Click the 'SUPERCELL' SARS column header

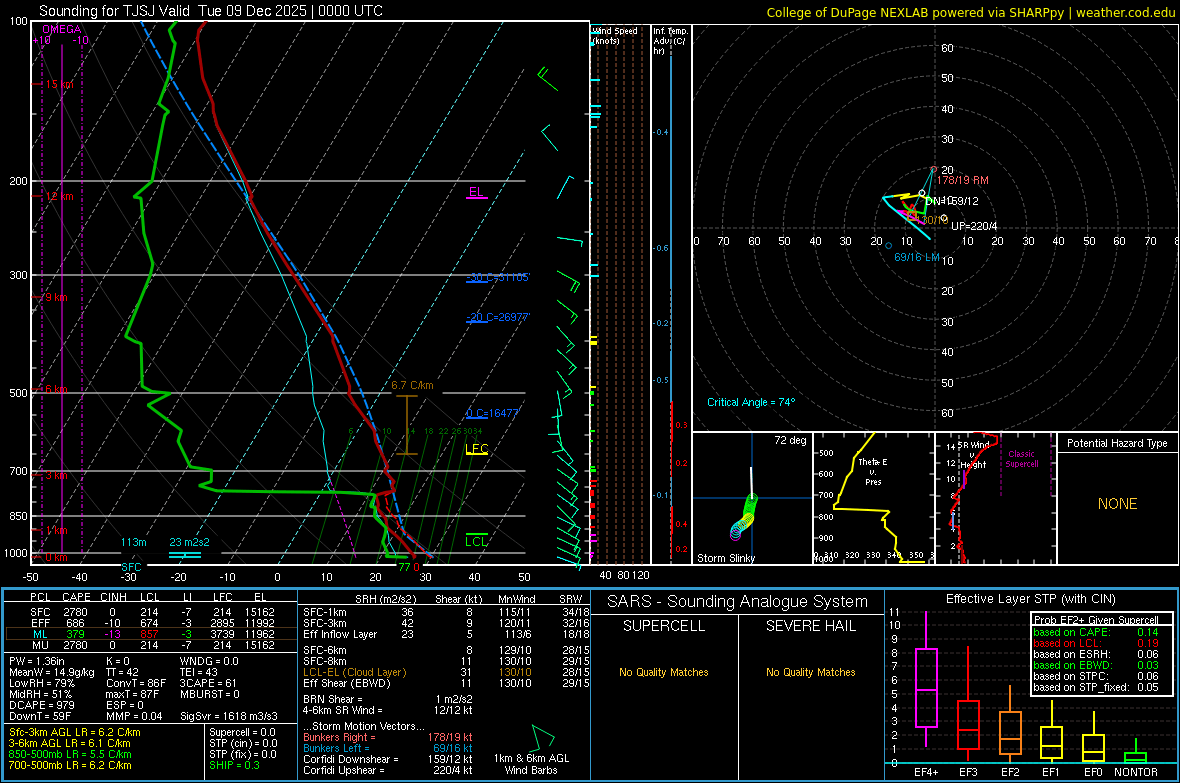[664, 626]
